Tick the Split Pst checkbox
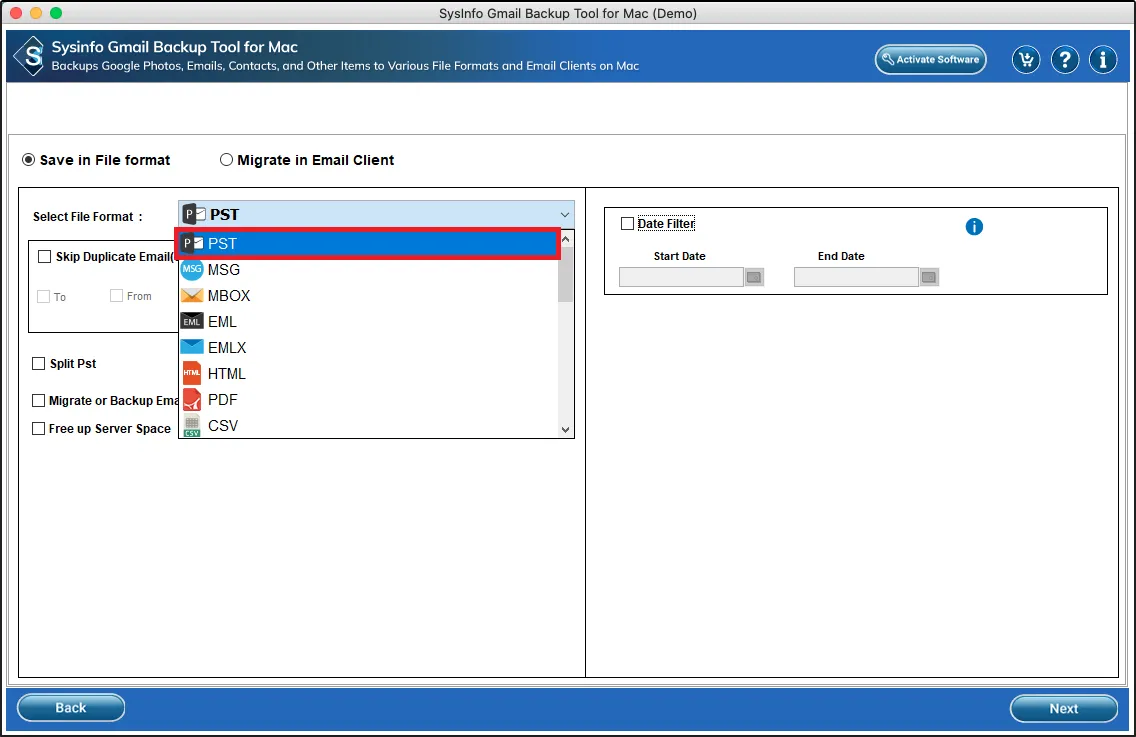The image size is (1136, 737). click(x=39, y=364)
